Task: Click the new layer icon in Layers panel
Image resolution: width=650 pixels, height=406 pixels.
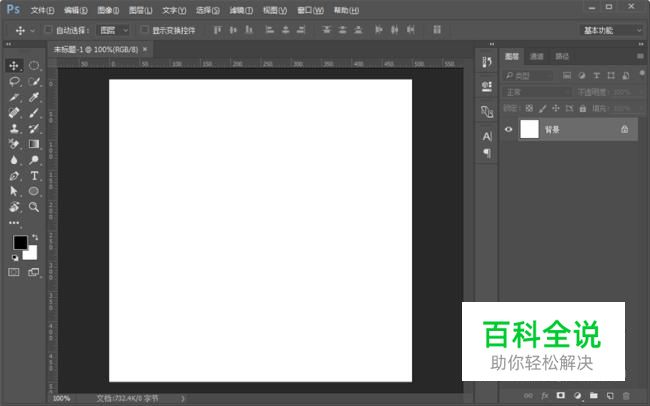Action: pyautogui.click(x=609, y=397)
